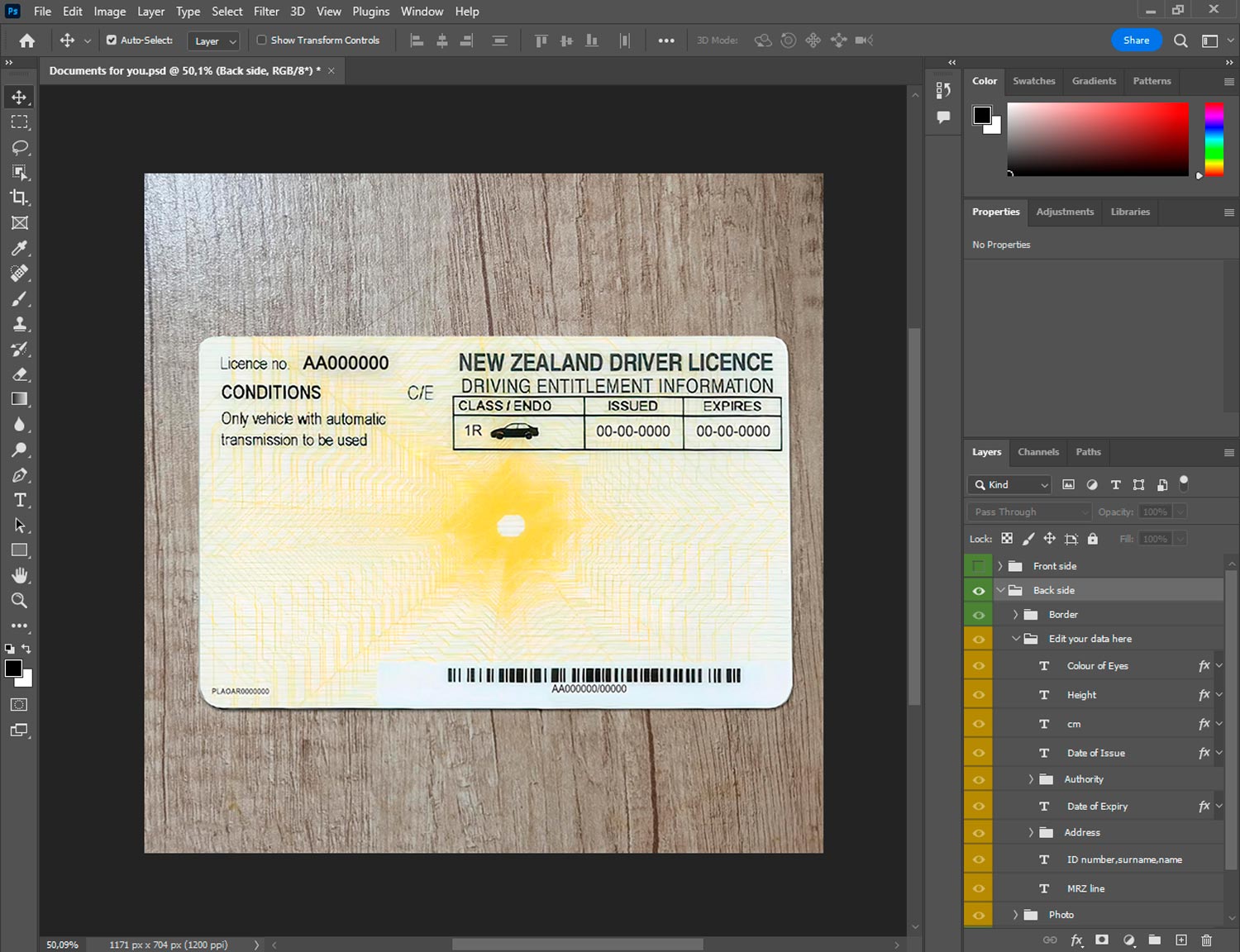Viewport: 1240px width, 952px height.
Task: Click the lock all button
Action: tap(1092, 539)
